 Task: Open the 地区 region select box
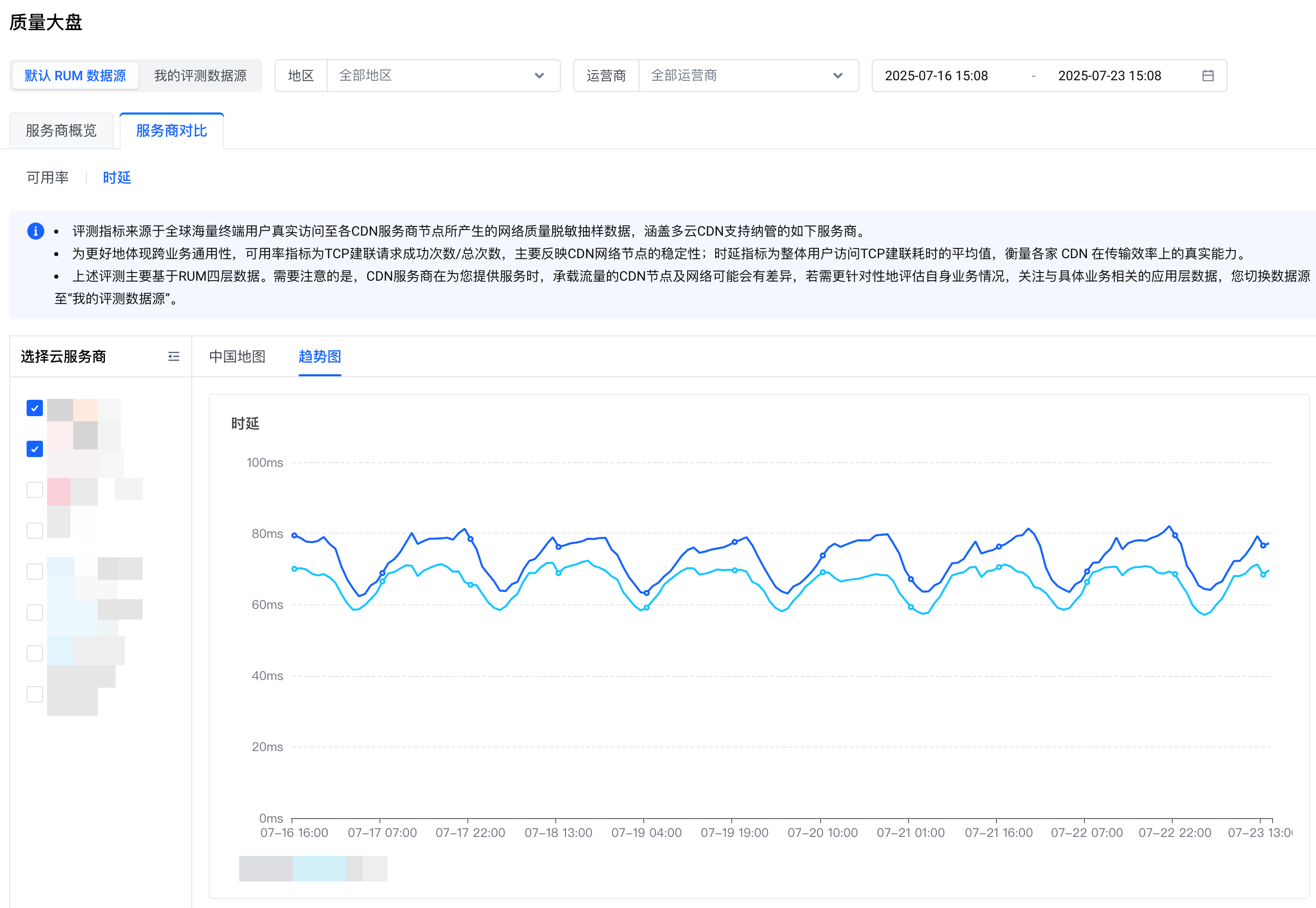pos(433,76)
